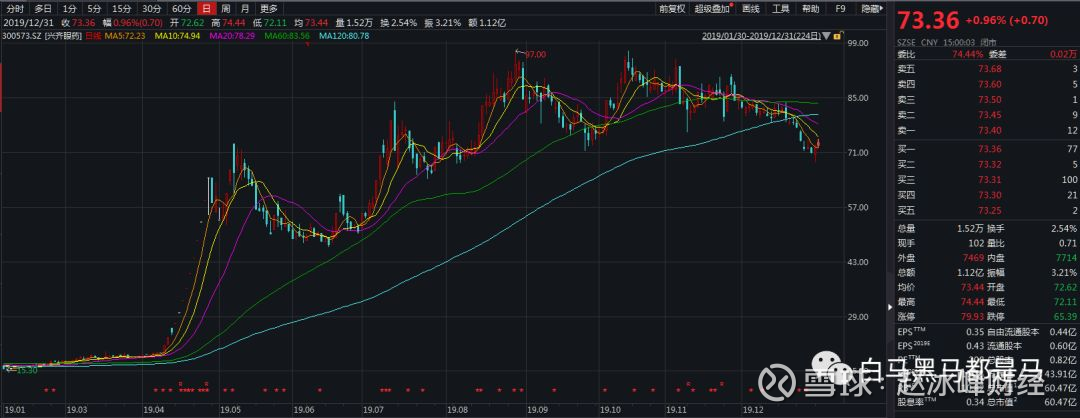The height and width of the screenshot is (418, 1080).
Task: Select the 买一 73.36 bid row
Action: (987, 149)
